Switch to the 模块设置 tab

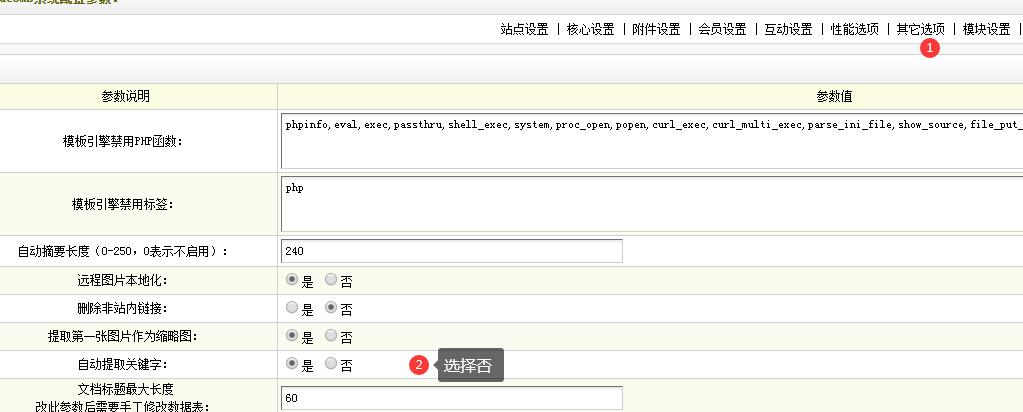point(986,29)
